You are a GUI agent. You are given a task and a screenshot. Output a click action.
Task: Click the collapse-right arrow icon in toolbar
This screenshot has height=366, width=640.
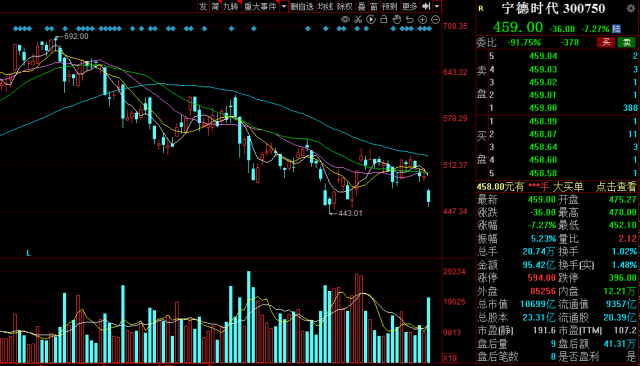point(426,6)
